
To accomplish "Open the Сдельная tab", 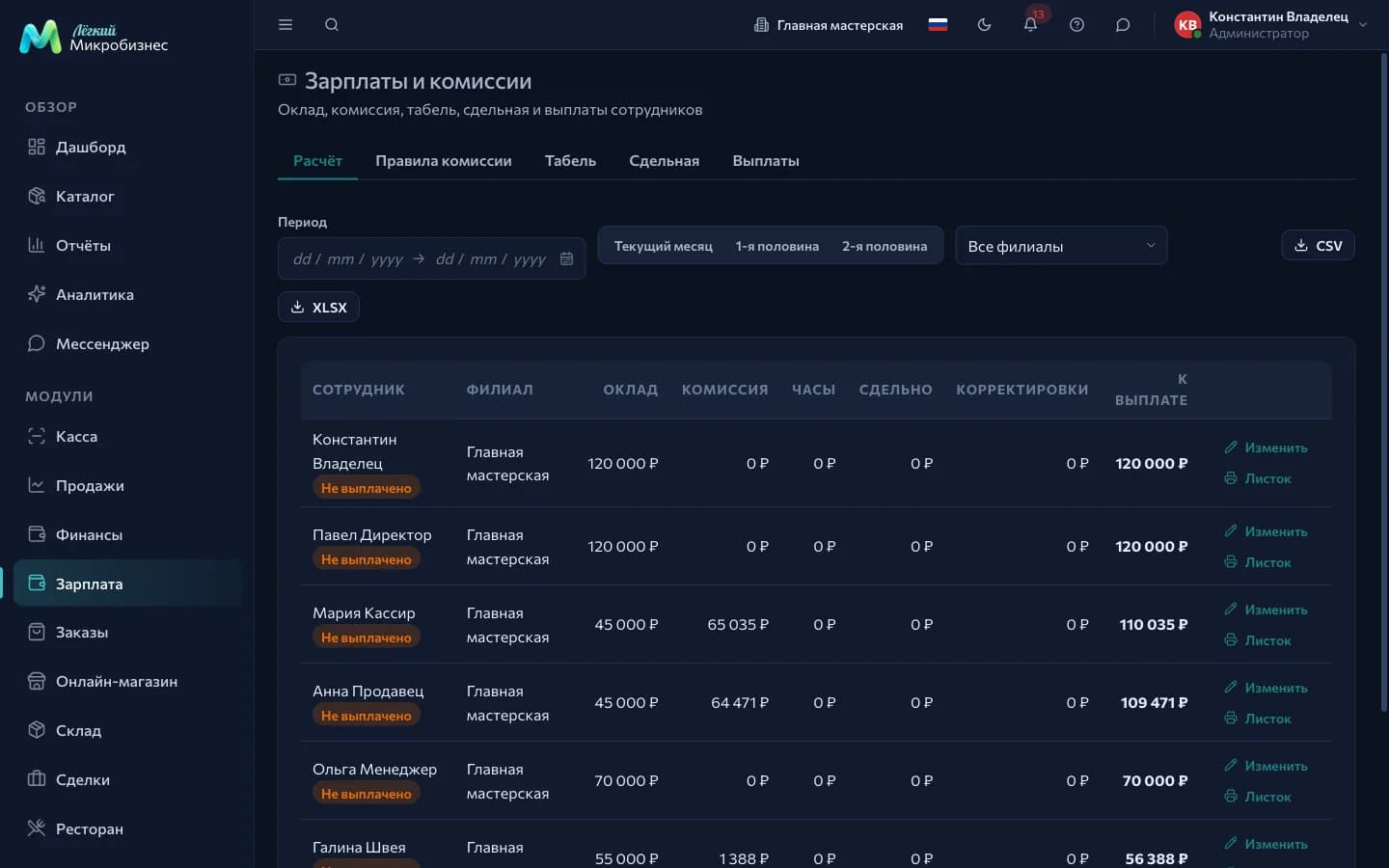I will point(664,161).
